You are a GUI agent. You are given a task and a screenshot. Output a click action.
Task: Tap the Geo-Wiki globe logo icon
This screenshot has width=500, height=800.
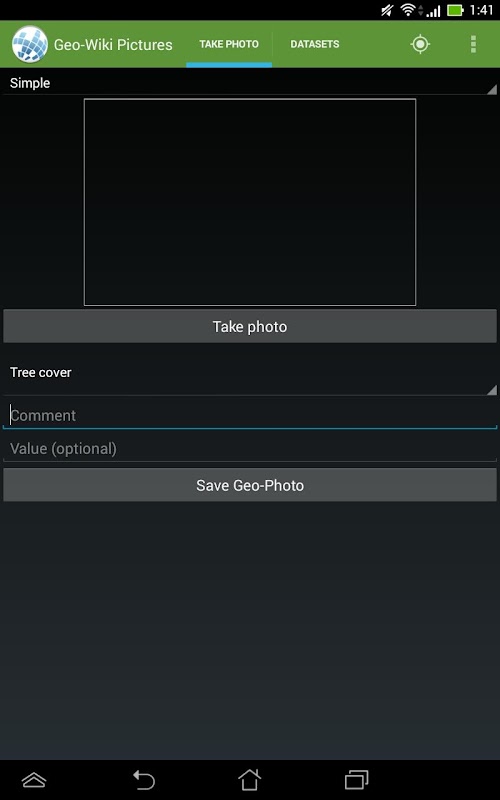pyautogui.click(x=30, y=44)
